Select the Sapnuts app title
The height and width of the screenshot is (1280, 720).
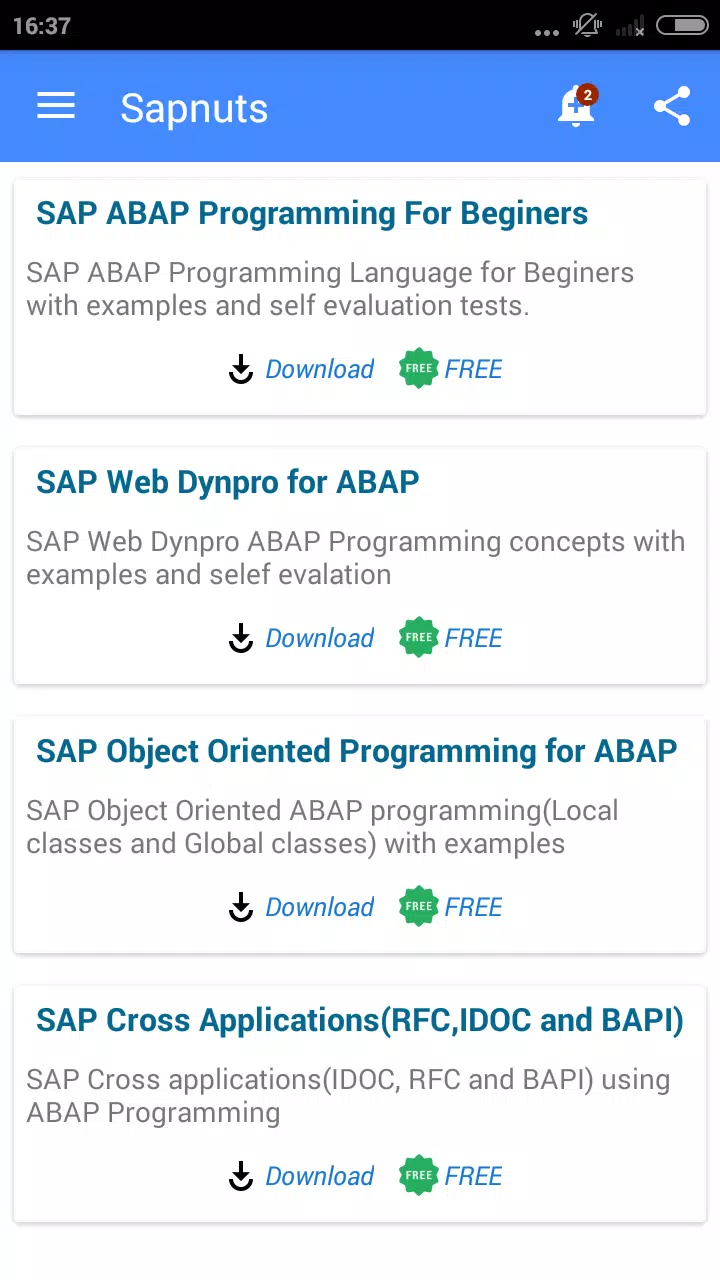pos(194,108)
